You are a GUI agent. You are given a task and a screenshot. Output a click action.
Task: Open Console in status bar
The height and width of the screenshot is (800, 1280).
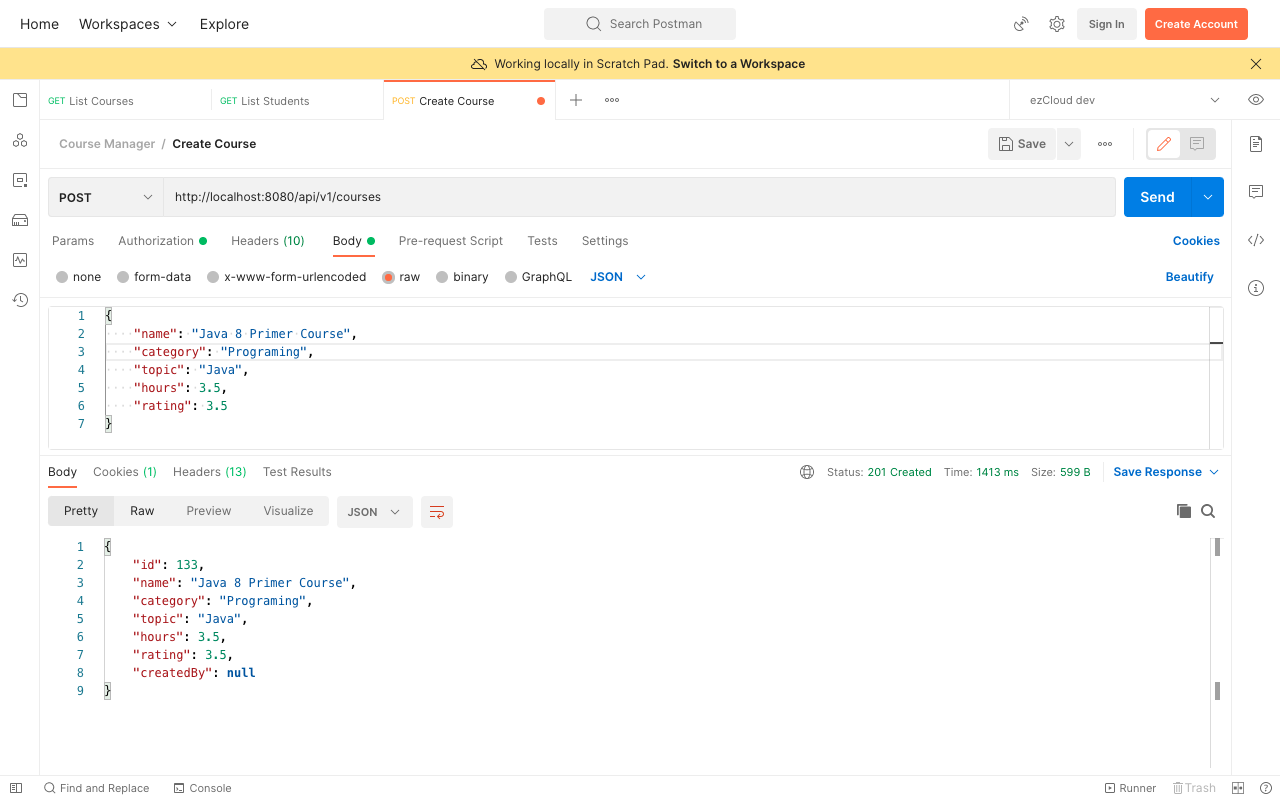tap(203, 788)
